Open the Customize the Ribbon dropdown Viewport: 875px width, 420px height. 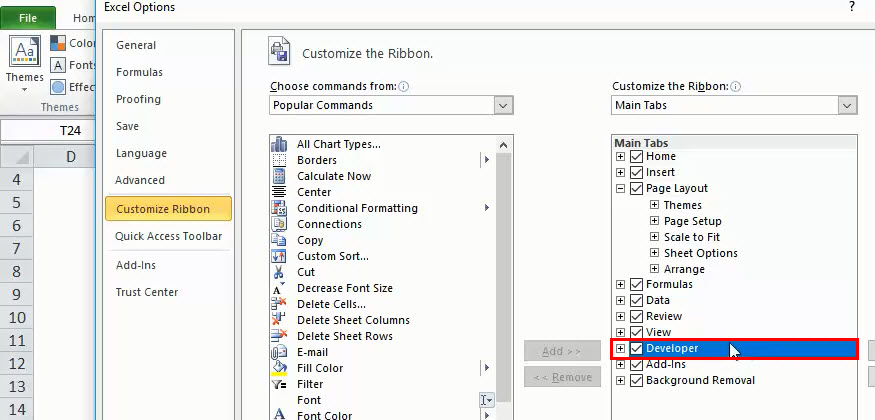point(847,105)
